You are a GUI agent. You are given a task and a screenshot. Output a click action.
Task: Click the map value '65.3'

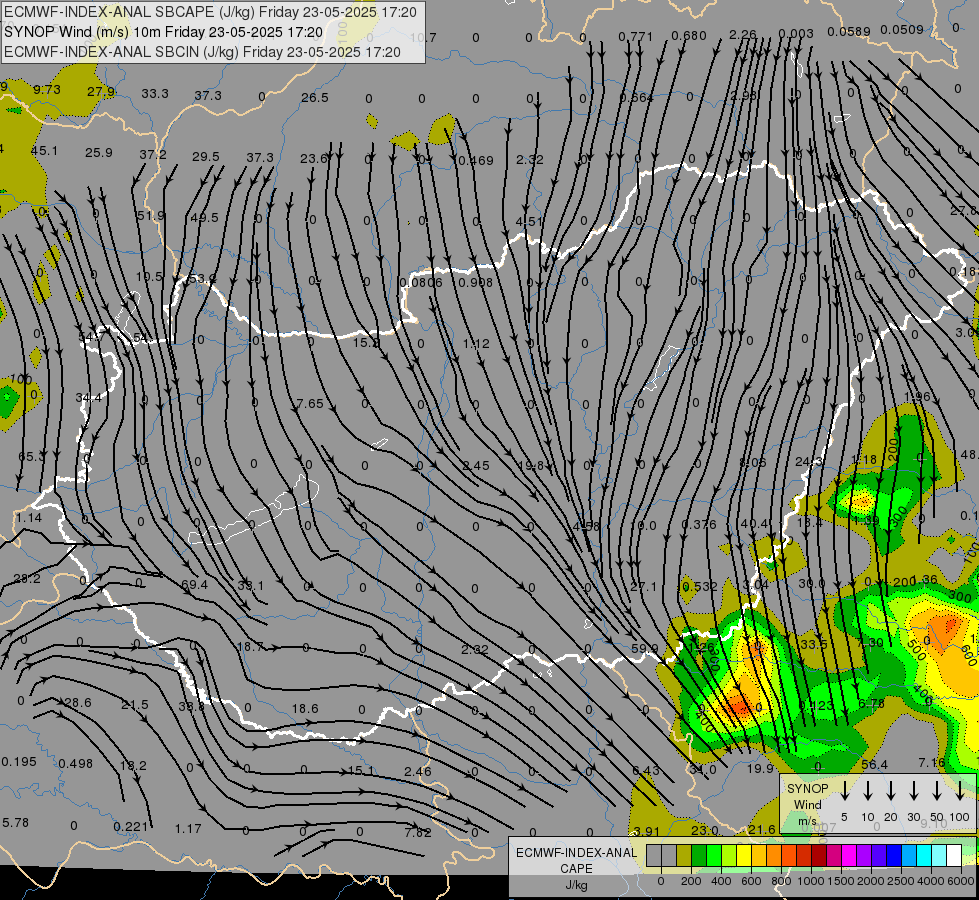coord(32,457)
